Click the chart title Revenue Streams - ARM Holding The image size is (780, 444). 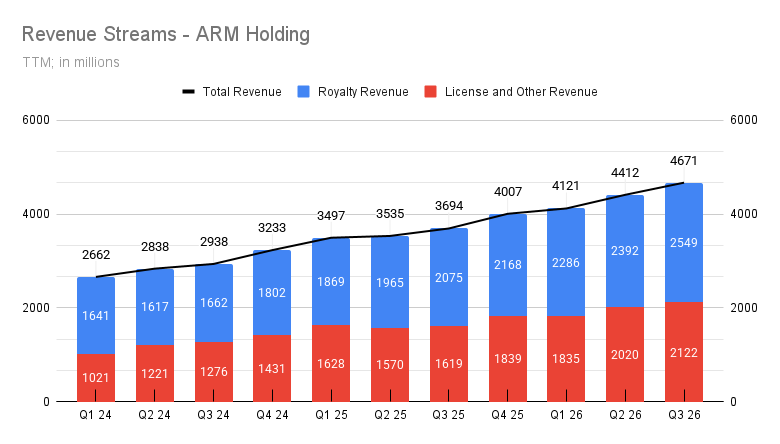coord(165,34)
